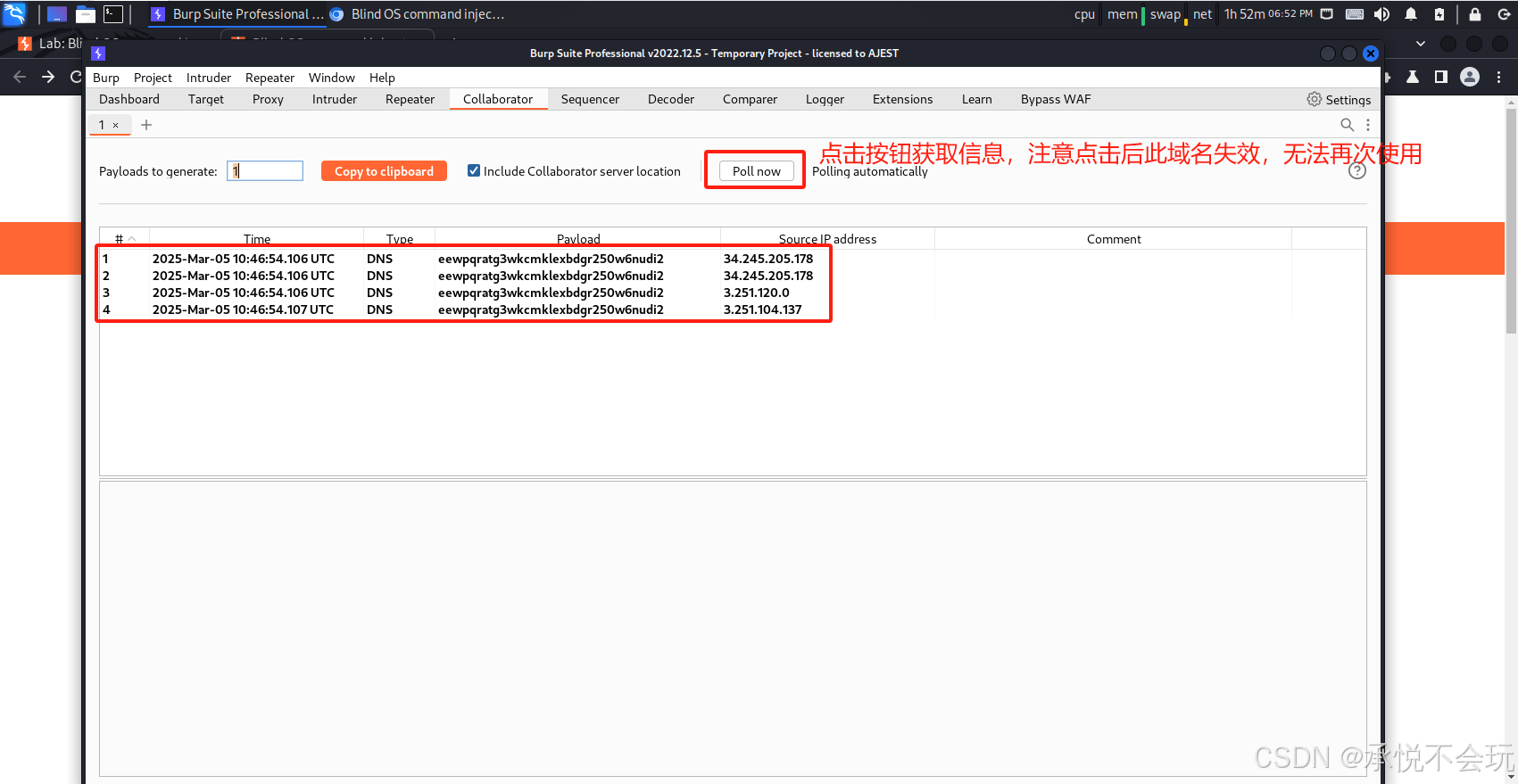
Task: Open the Chrome three-dot menu
Action: coord(1499,77)
